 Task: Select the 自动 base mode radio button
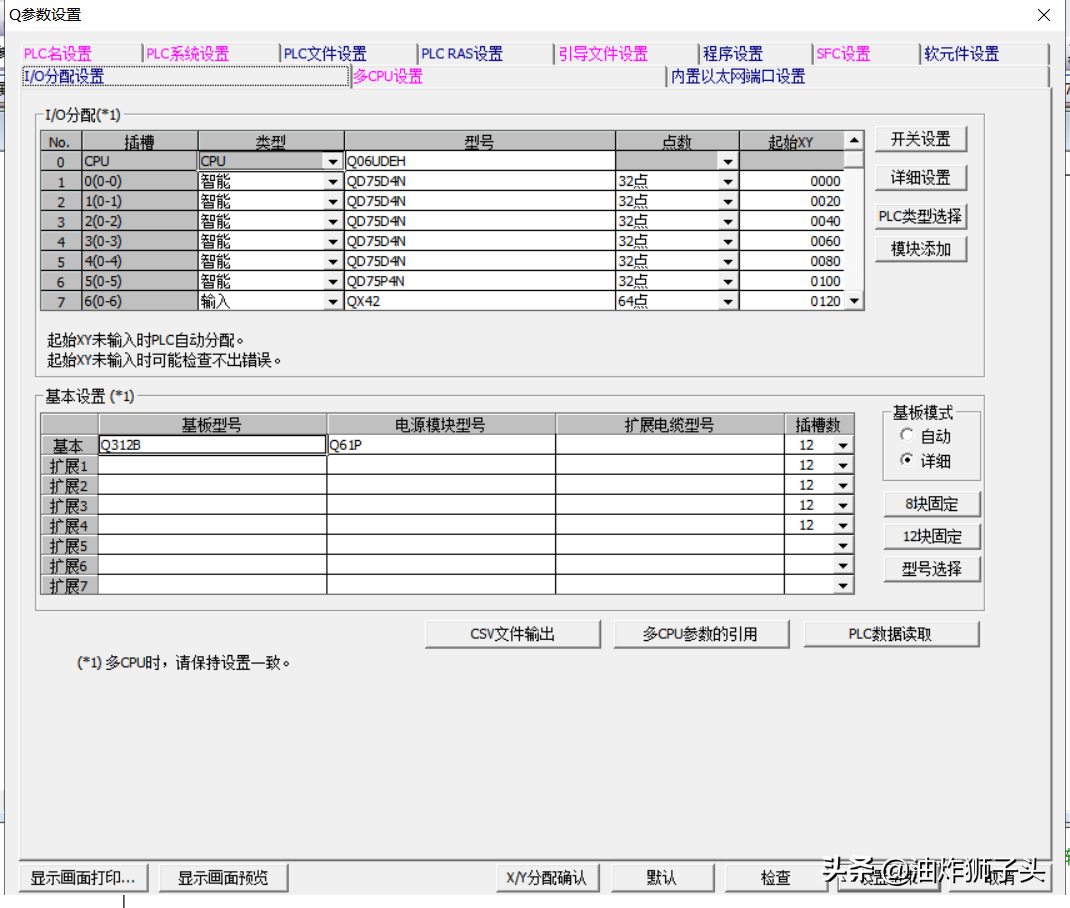click(x=907, y=436)
